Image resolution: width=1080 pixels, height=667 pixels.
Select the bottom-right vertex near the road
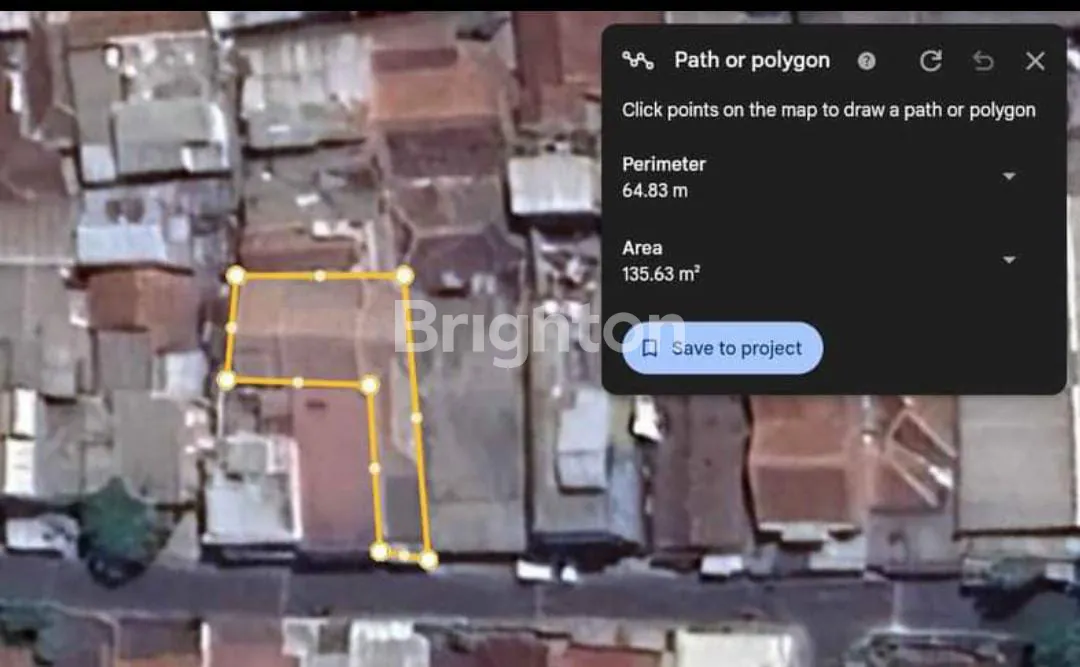428,560
